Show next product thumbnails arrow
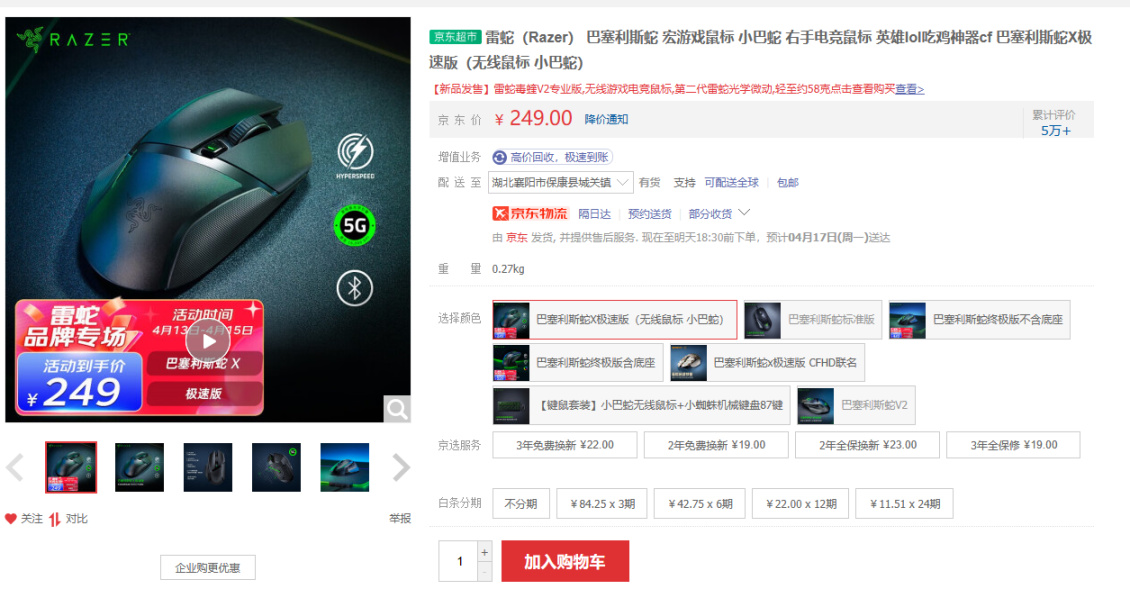The height and width of the screenshot is (589, 1130). pos(401,467)
